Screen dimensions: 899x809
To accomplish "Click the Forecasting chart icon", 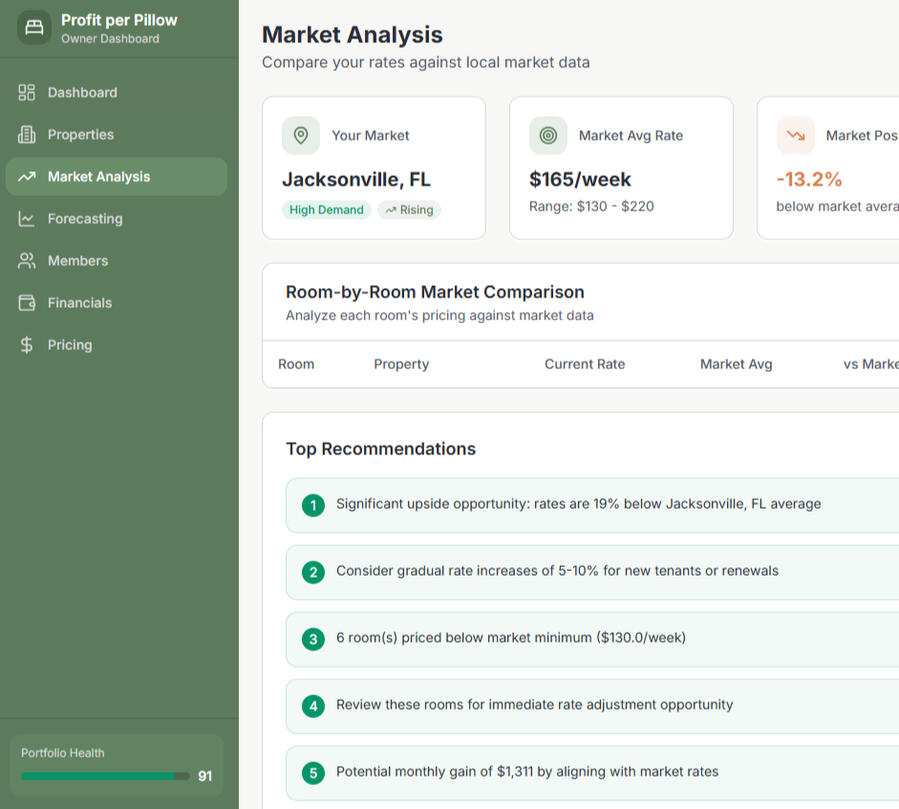I will click(x=27, y=218).
